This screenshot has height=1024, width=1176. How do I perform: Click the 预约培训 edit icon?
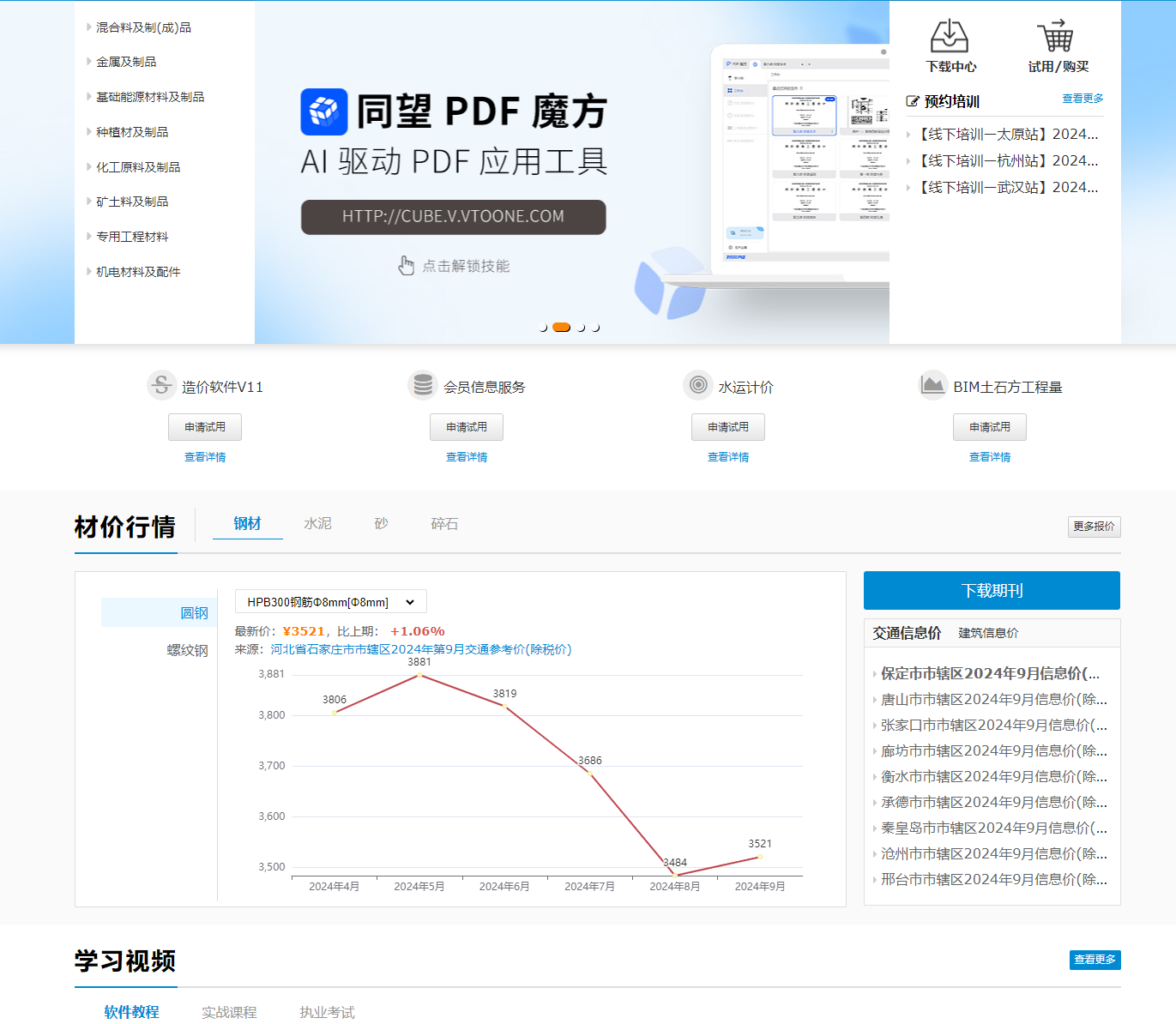coord(913,101)
